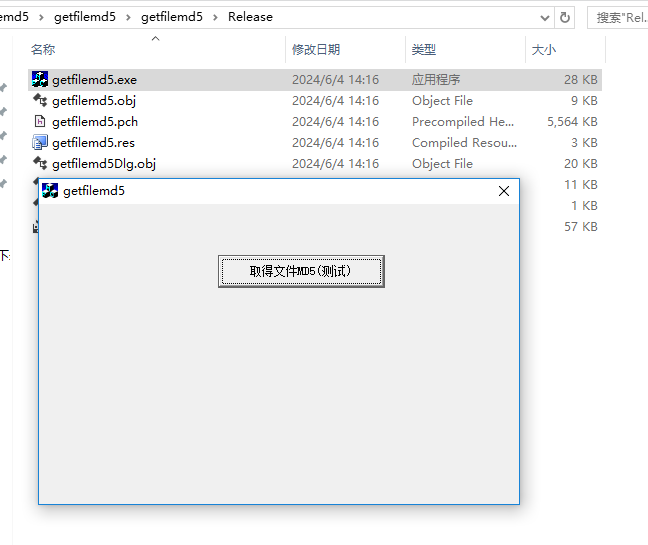648x545 pixels.
Task: Select the getfilemd5.exe application icon
Action: [40, 79]
